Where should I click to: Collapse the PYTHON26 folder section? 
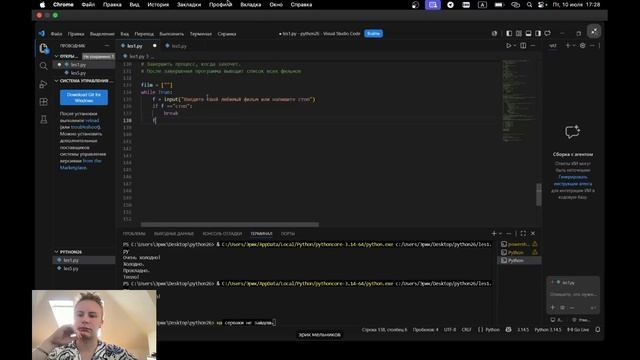[57, 252]
